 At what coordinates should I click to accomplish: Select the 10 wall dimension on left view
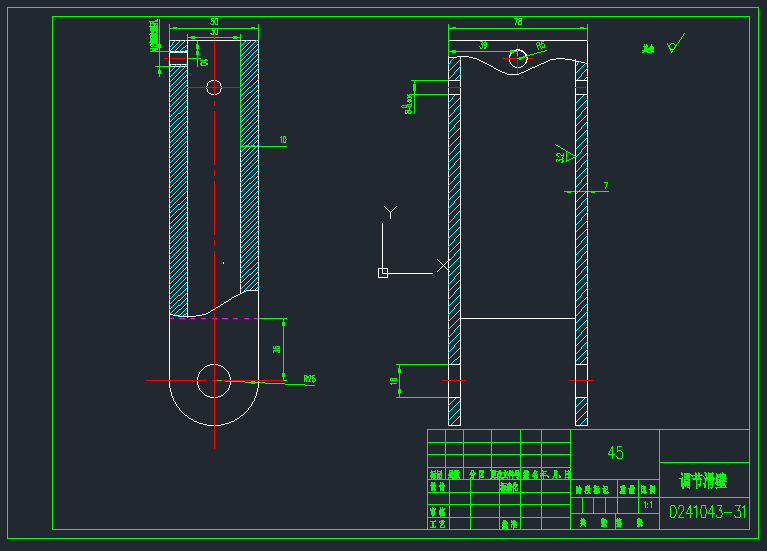pyautogui.click(x=283, y=140)
